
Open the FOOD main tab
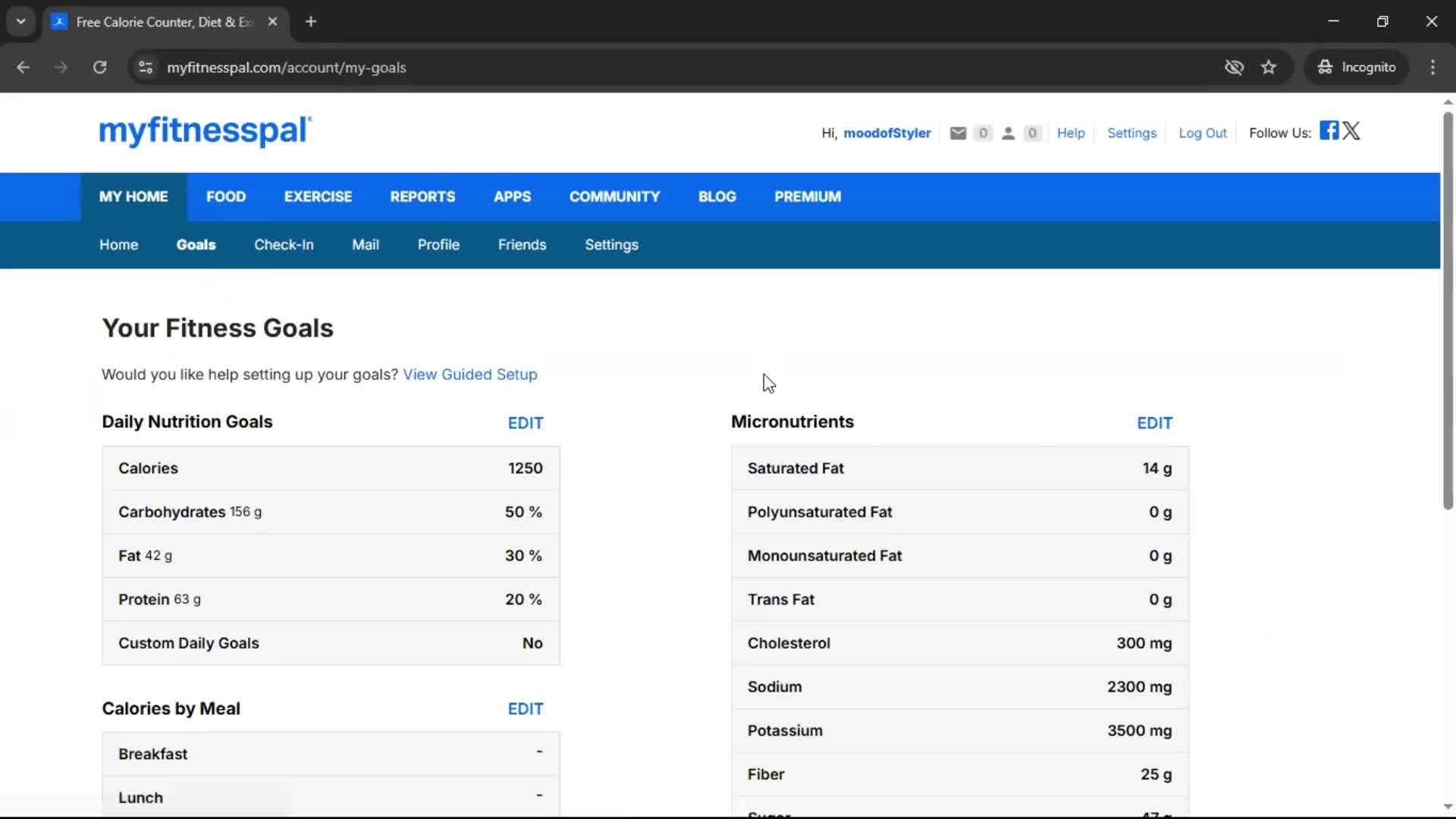click(x=226, y=196)
